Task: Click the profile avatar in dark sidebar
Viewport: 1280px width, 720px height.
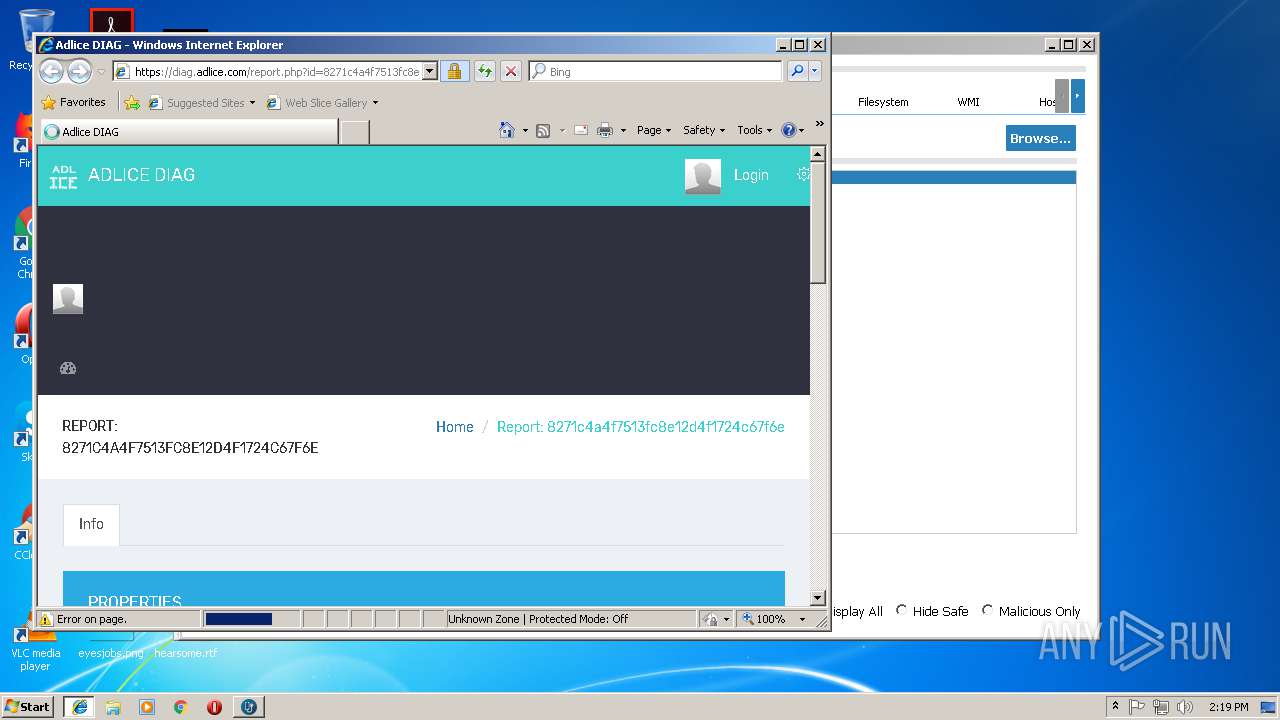Action: point(68,298)
